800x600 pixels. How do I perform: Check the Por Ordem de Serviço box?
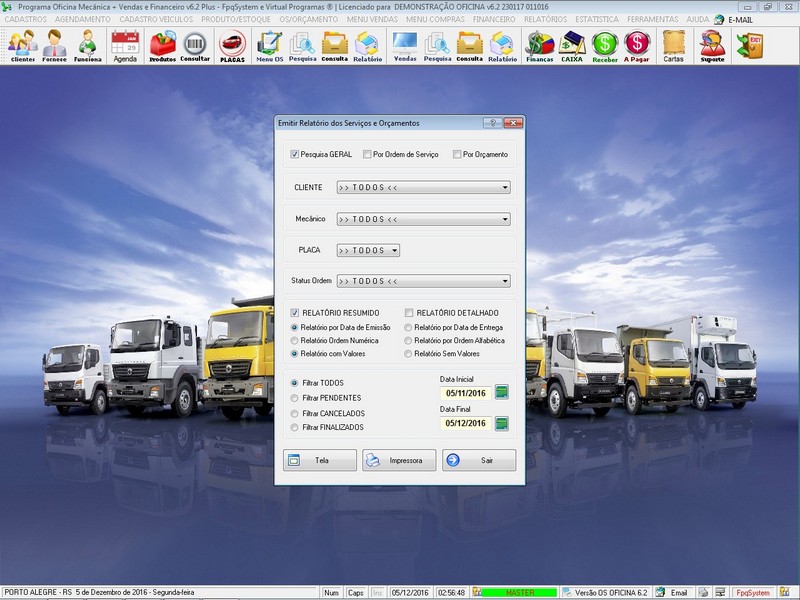(367, 154)
